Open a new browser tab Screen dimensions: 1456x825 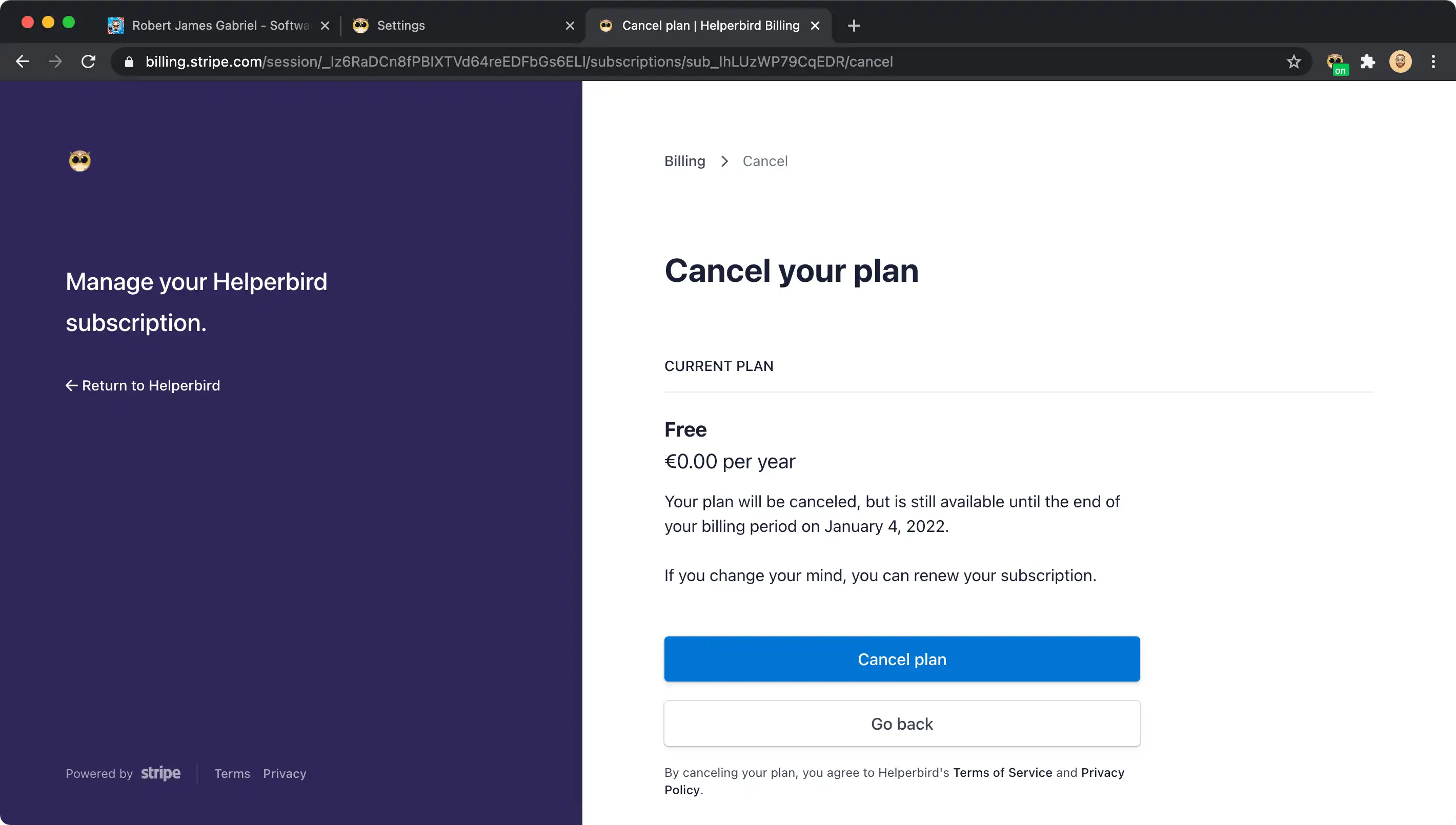point(854,26)
